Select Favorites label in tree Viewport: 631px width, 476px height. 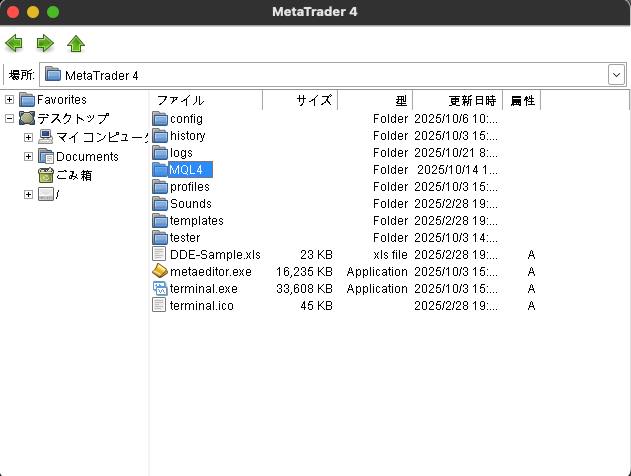coord(62,99)
